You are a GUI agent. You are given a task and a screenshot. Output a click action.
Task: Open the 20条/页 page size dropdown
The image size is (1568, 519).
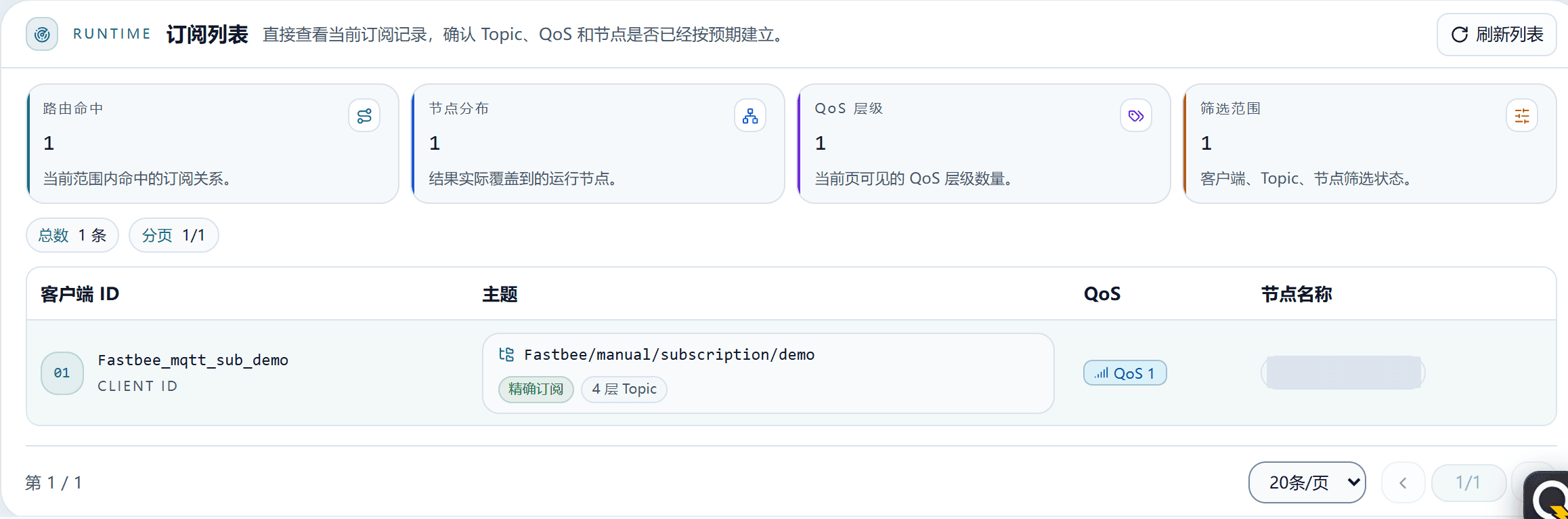point(1307,482)
